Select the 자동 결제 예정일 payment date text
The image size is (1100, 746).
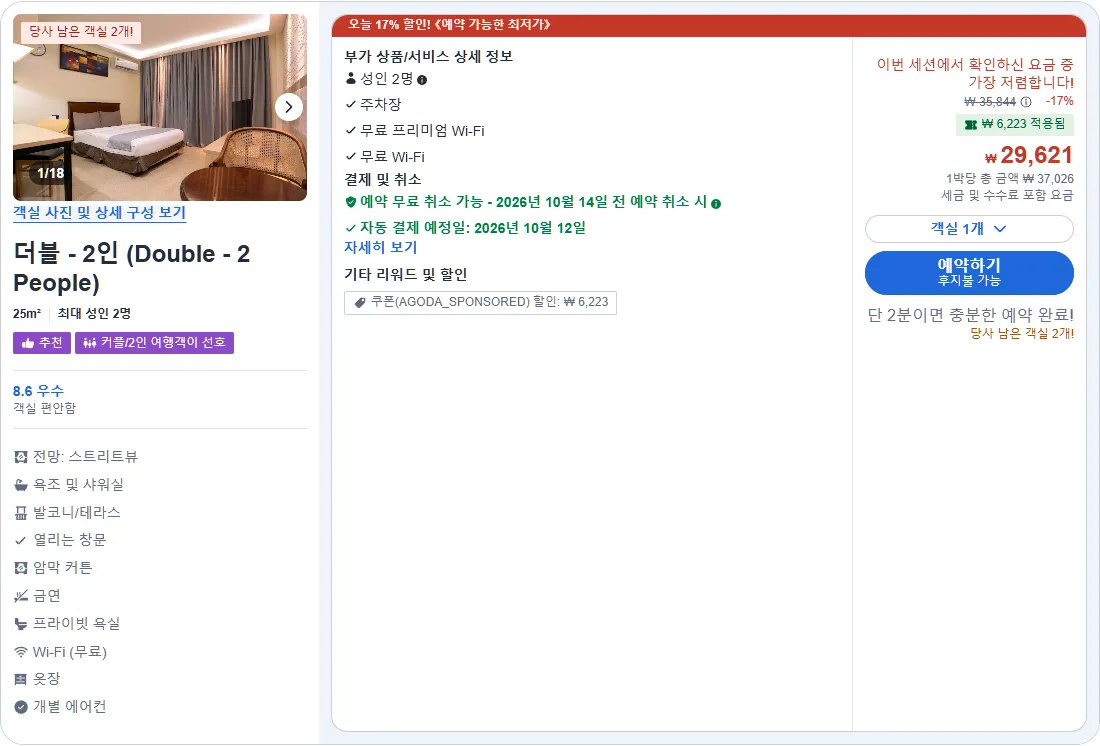pos(473,228)
